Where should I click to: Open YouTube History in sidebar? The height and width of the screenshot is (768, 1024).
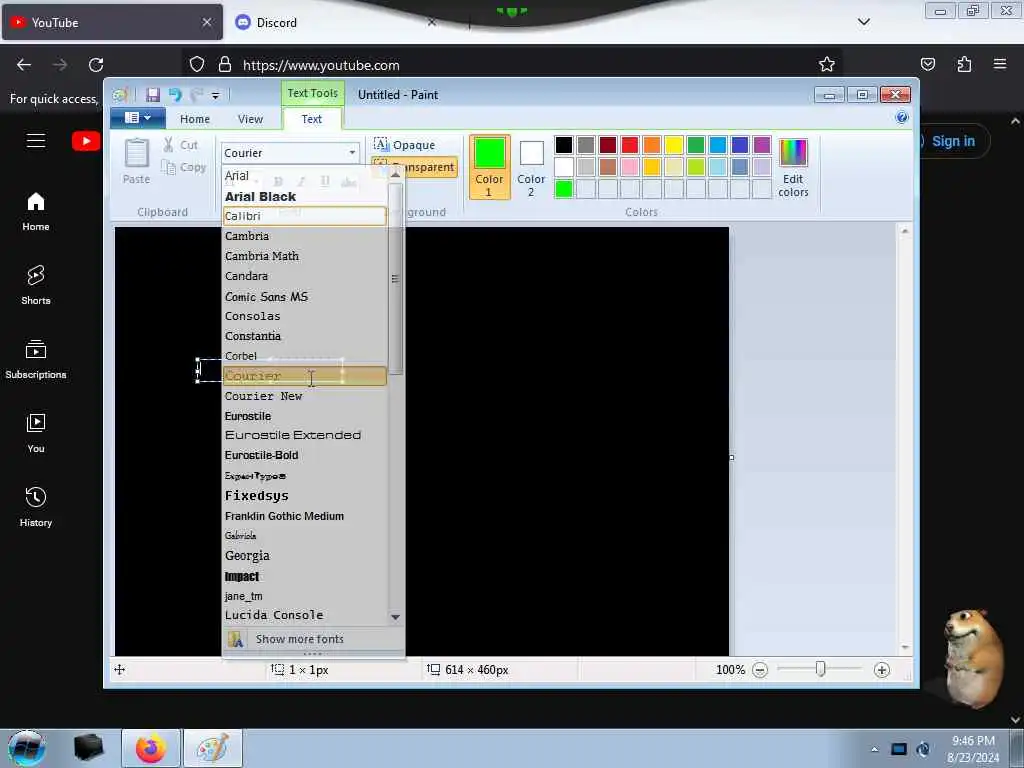click(x=36, y=507)
